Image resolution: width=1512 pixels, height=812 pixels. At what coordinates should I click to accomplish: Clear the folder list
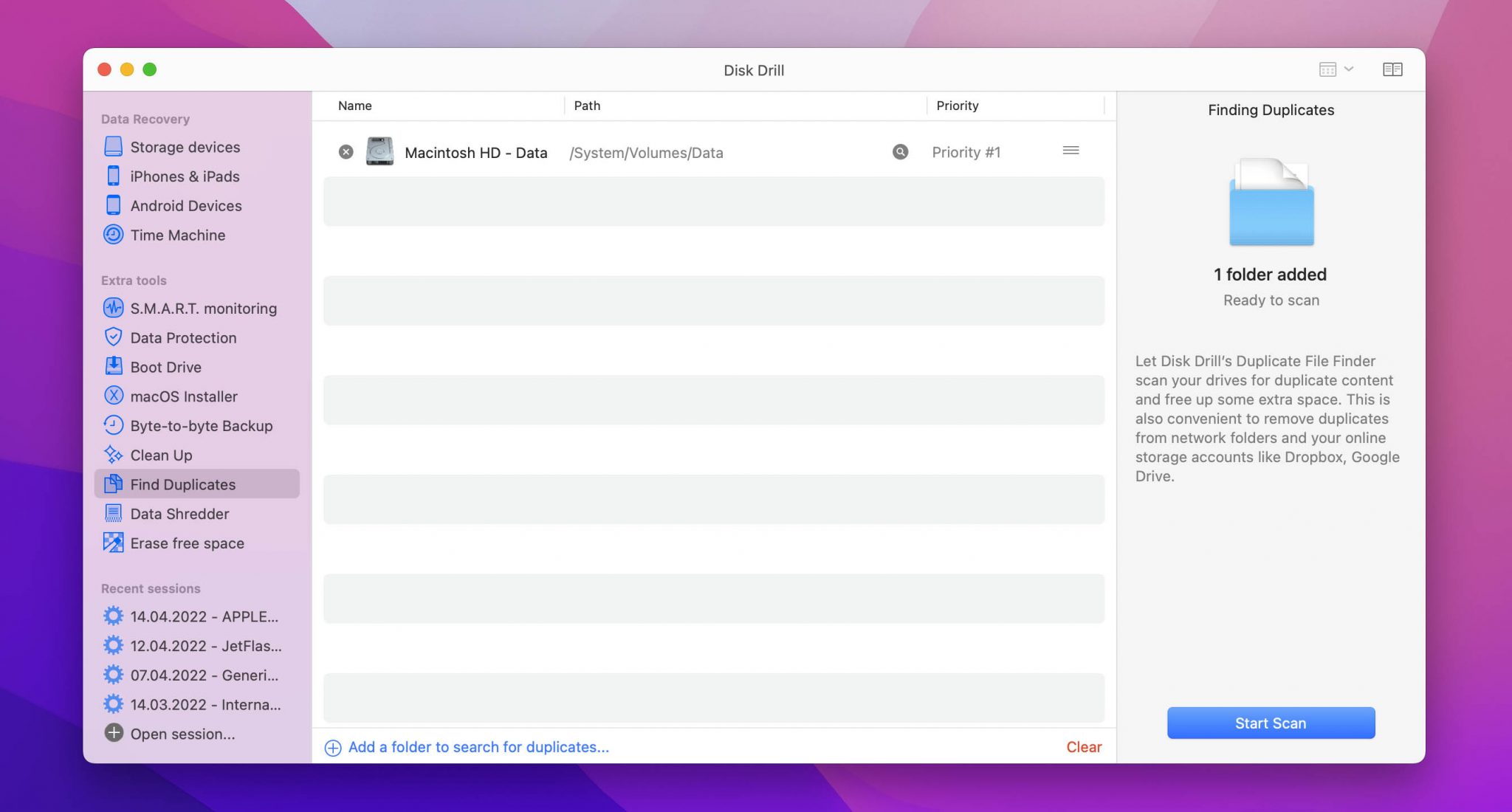(x=1084, y=747)
